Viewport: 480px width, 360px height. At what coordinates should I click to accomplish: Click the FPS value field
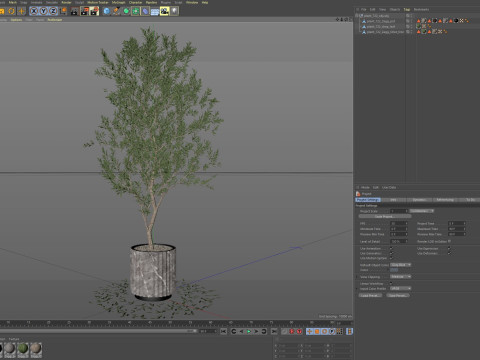coord(399,223)
